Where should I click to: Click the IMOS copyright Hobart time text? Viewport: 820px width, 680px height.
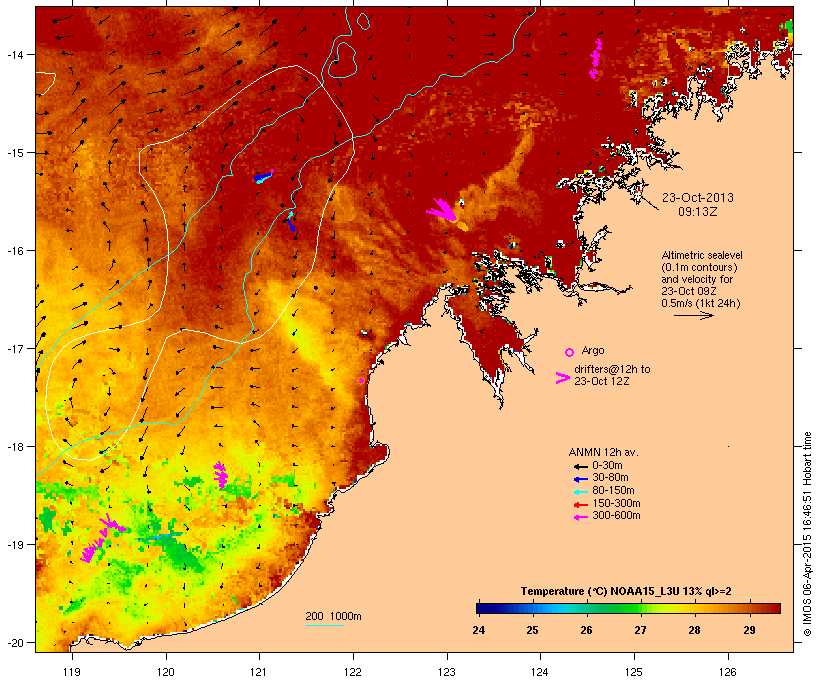coord(807,534)
